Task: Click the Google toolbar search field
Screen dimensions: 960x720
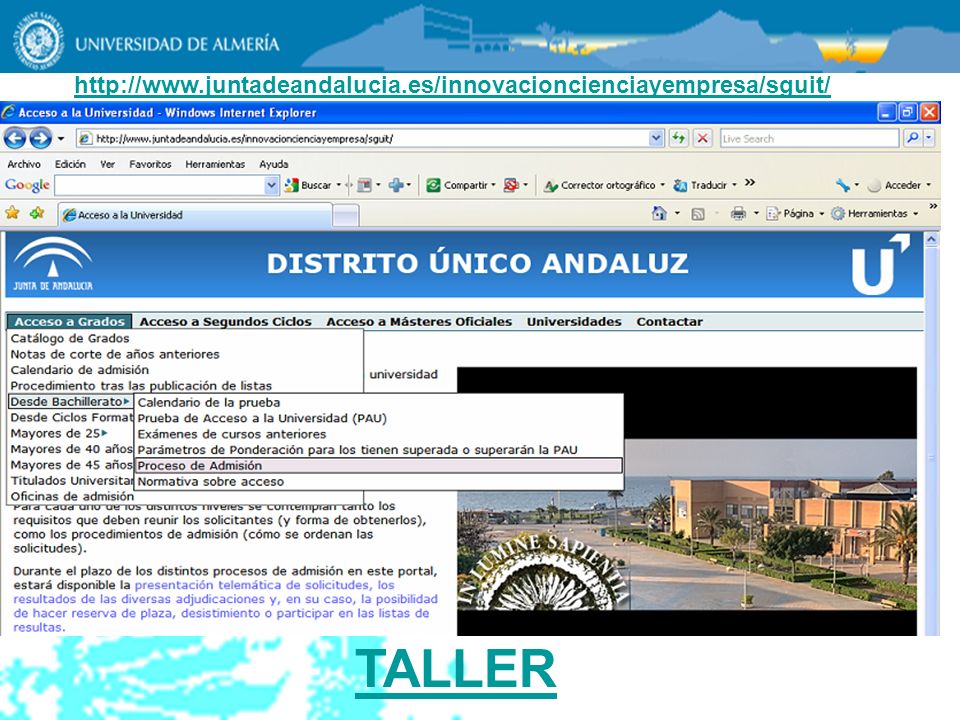Action: pos(160,185)
